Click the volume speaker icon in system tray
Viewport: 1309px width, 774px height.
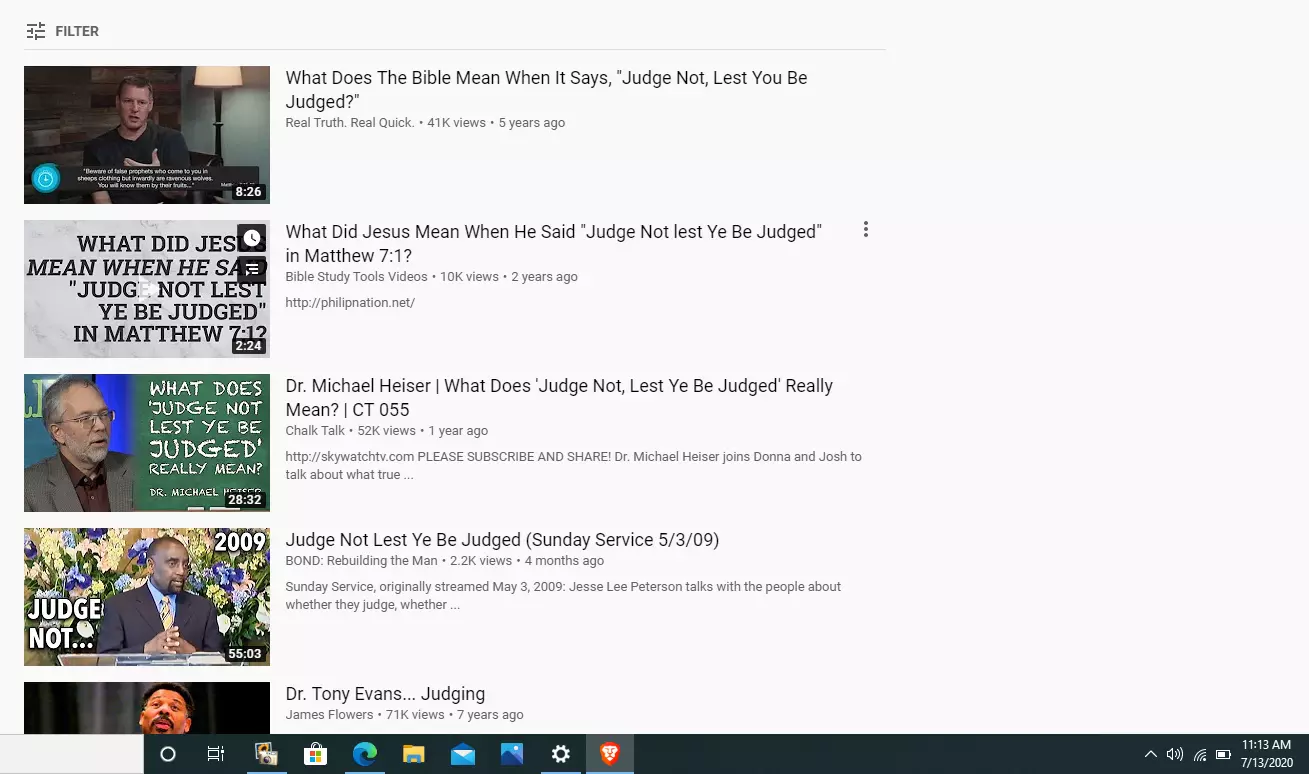(x=1174, y=754)
